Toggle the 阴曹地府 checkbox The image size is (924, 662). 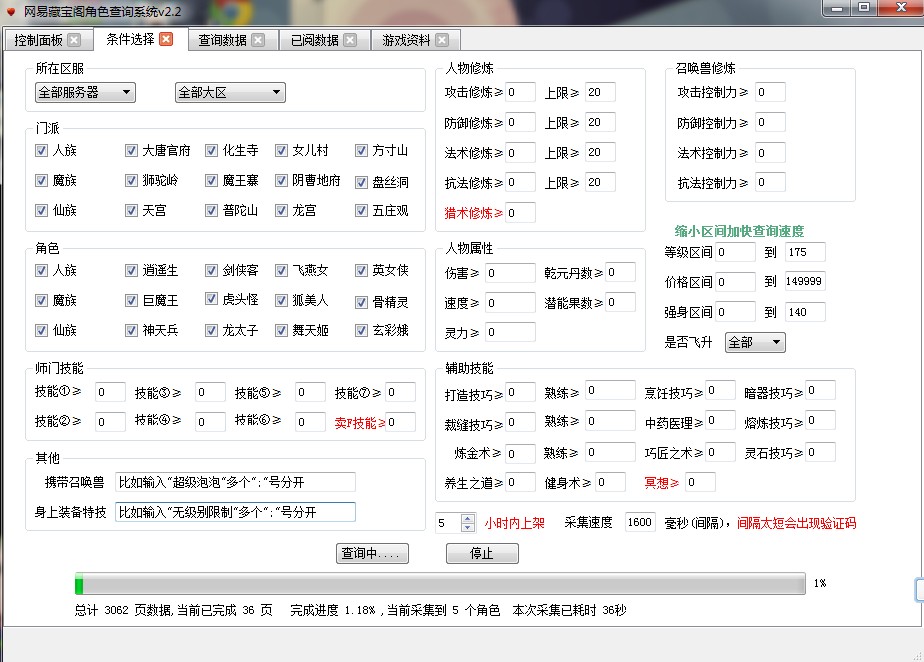coord(281,180)
